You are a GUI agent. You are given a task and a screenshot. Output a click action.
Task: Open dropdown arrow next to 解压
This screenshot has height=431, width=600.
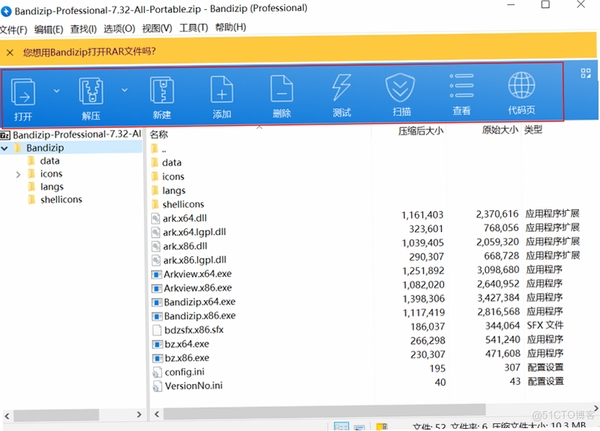click(124, 90)
